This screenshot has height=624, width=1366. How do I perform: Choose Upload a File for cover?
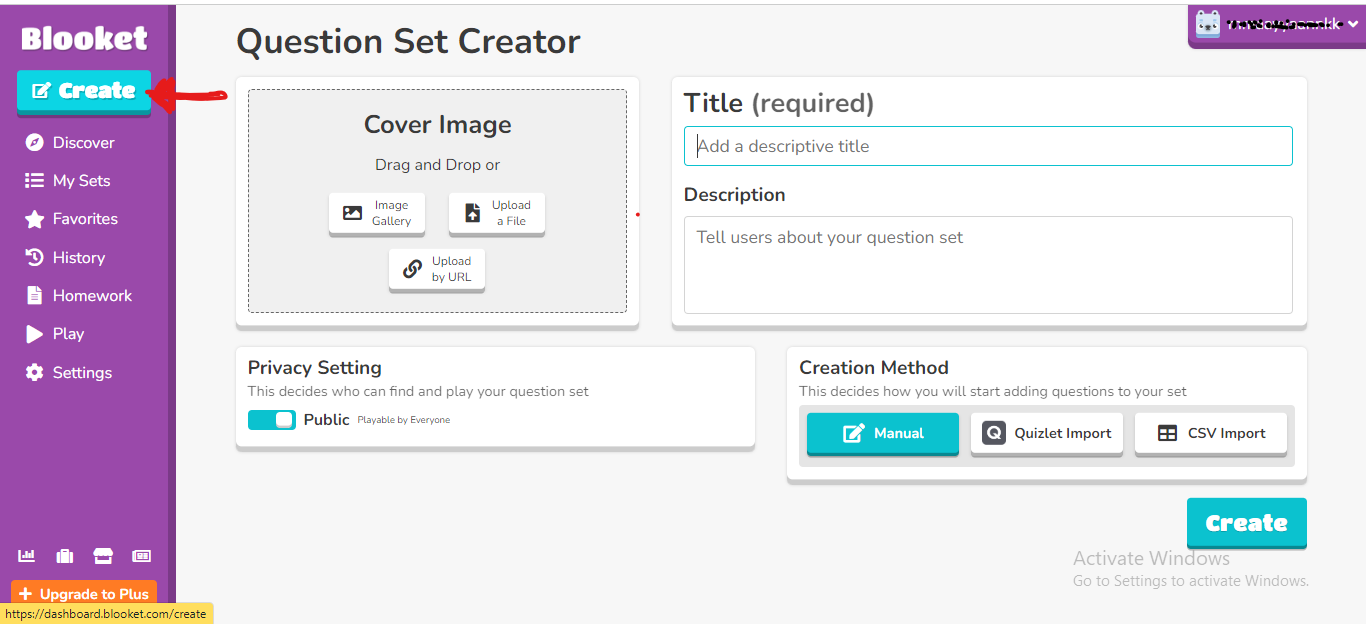click(497, 213)
